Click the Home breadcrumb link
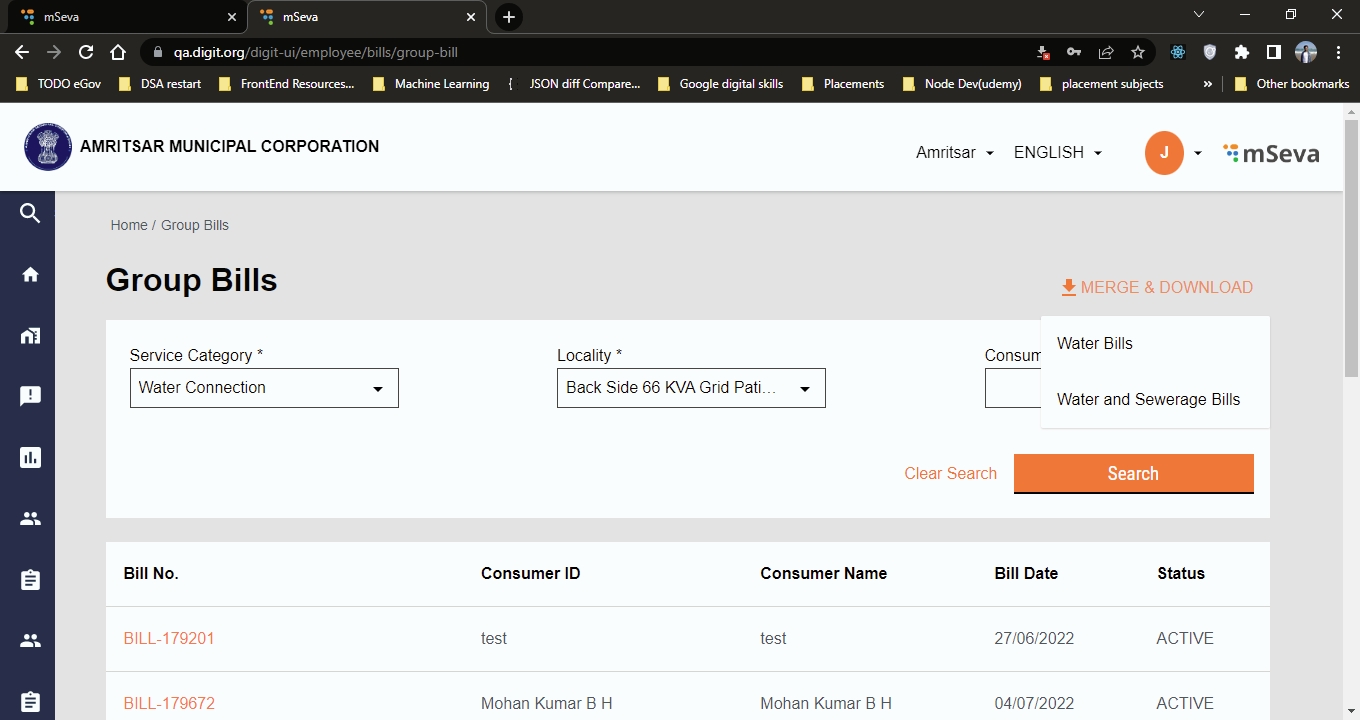 click(x=129, y=225)
